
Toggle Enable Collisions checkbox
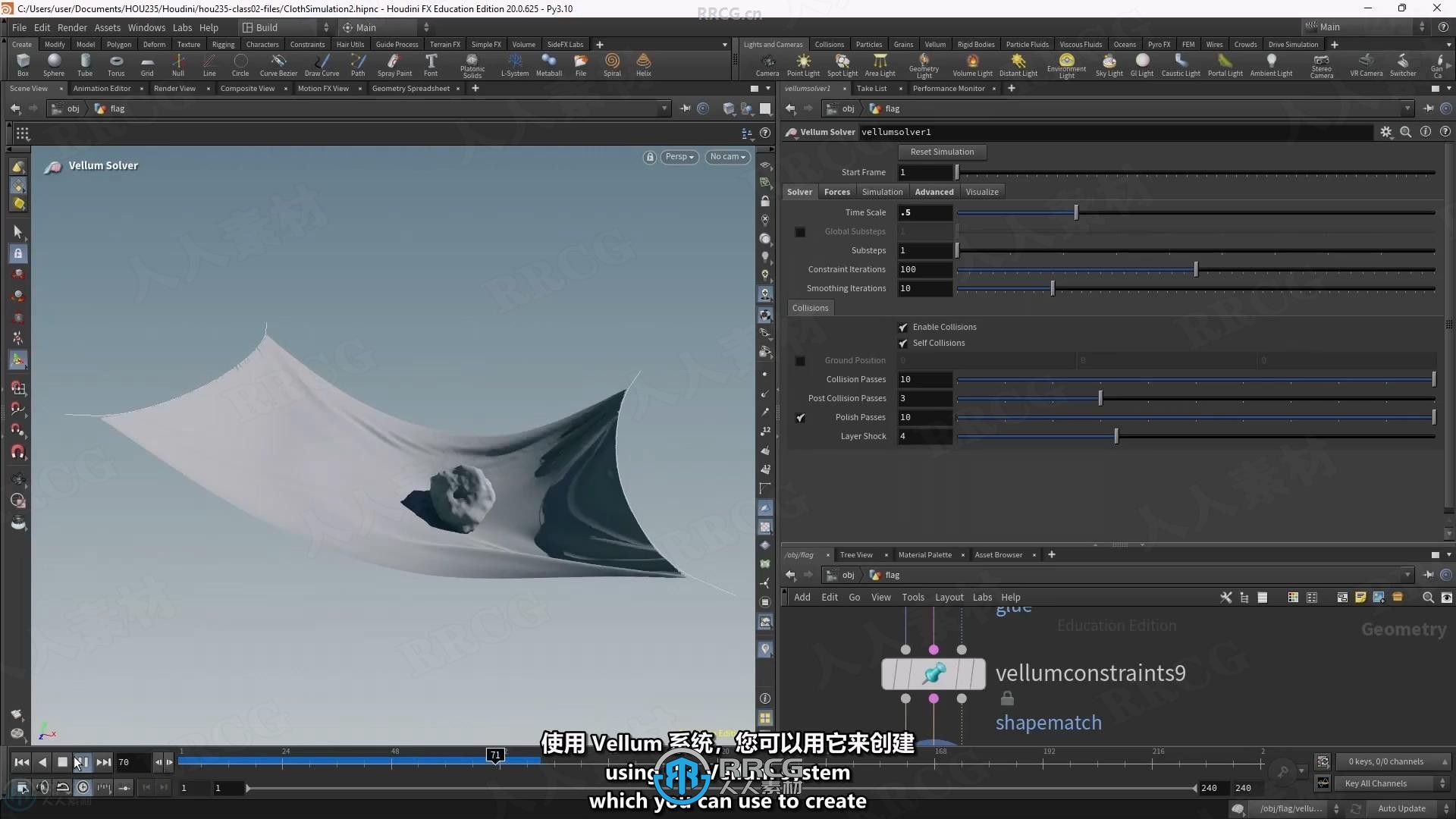coord(903,328)
